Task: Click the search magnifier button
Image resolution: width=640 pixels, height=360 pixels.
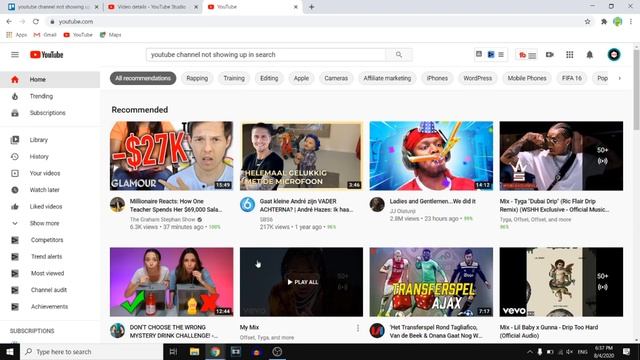Action: pos(399,55)
